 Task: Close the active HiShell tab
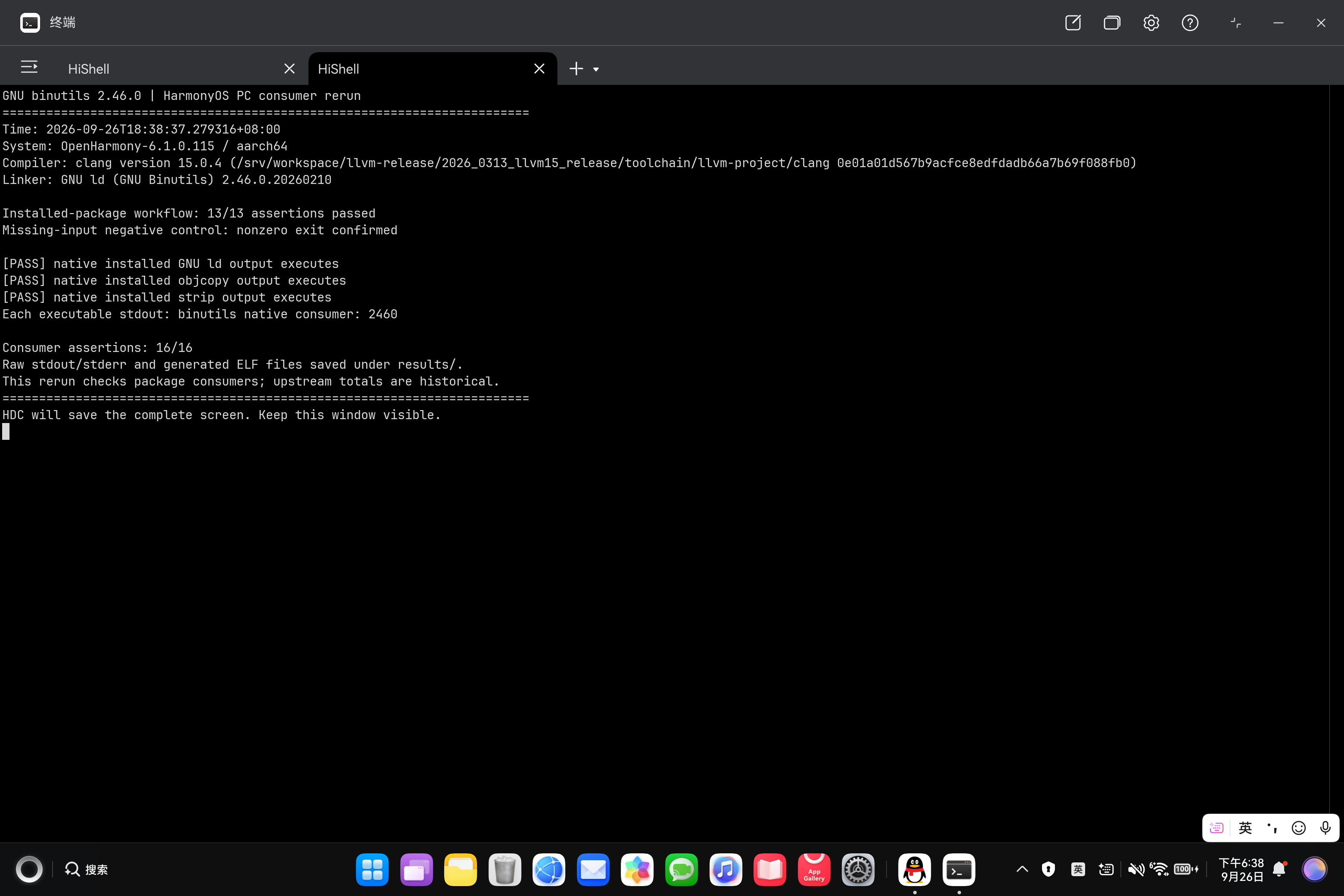[x=539, y=68]
